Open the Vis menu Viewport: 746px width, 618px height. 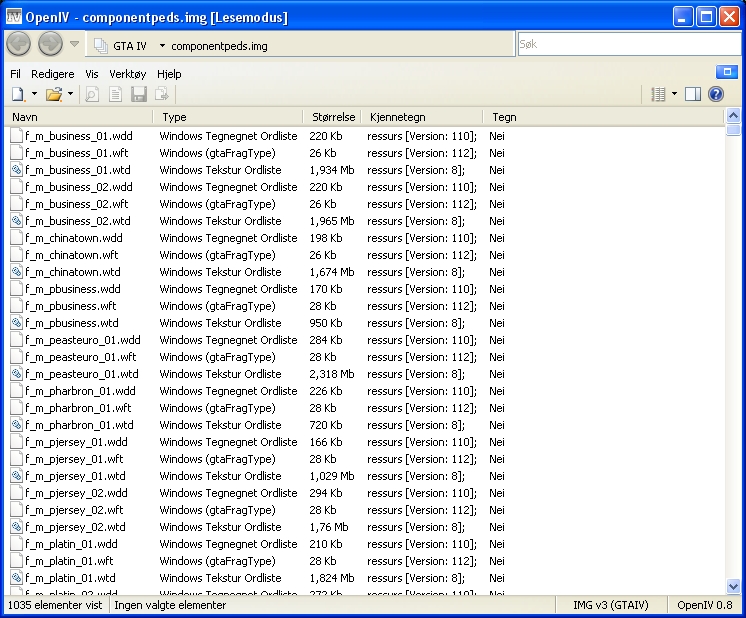[92, 74]
